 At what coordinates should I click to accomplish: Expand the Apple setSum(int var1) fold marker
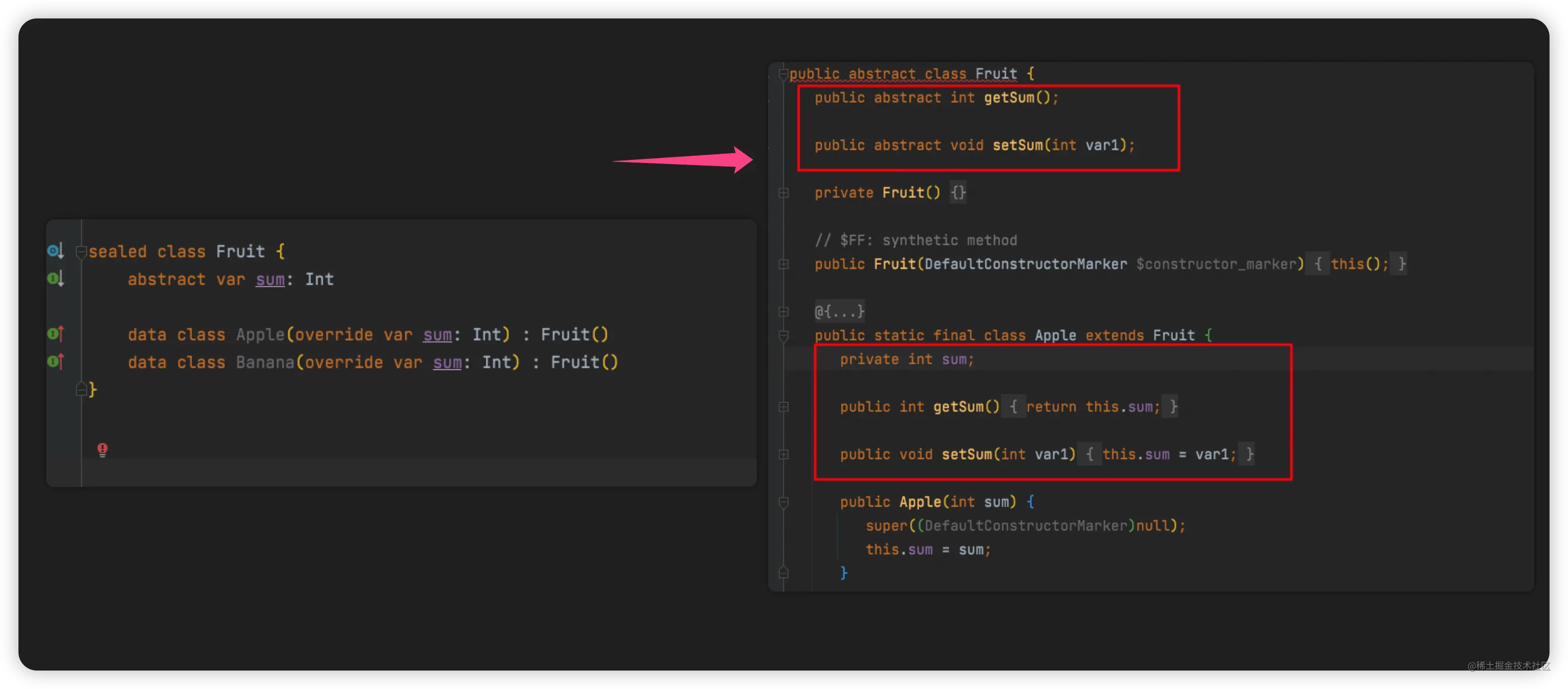[783, 454]
